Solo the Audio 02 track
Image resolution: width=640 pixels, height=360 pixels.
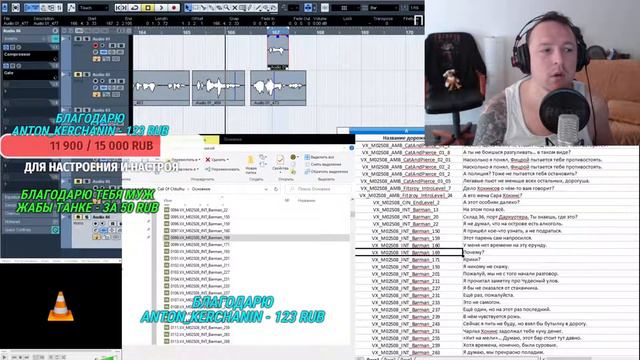(x=87, y=74)
